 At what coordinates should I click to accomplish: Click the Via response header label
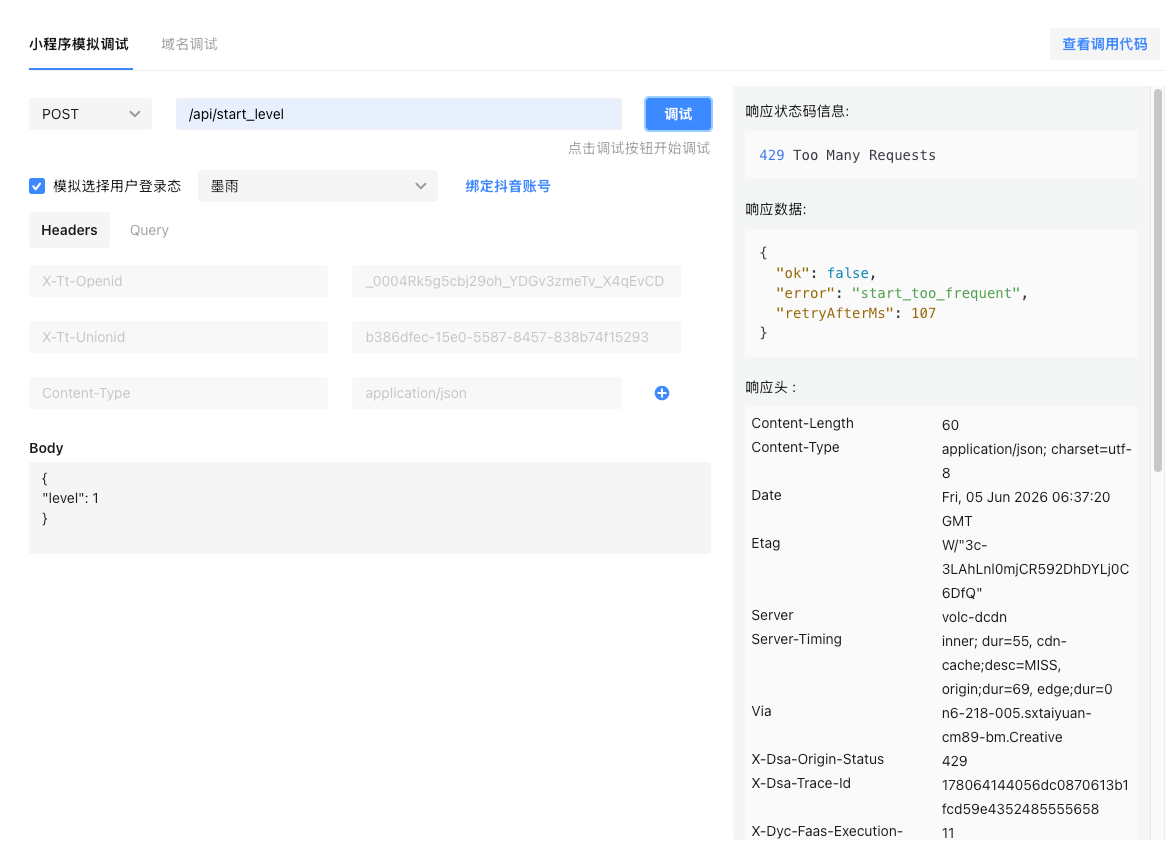(761, 711)
